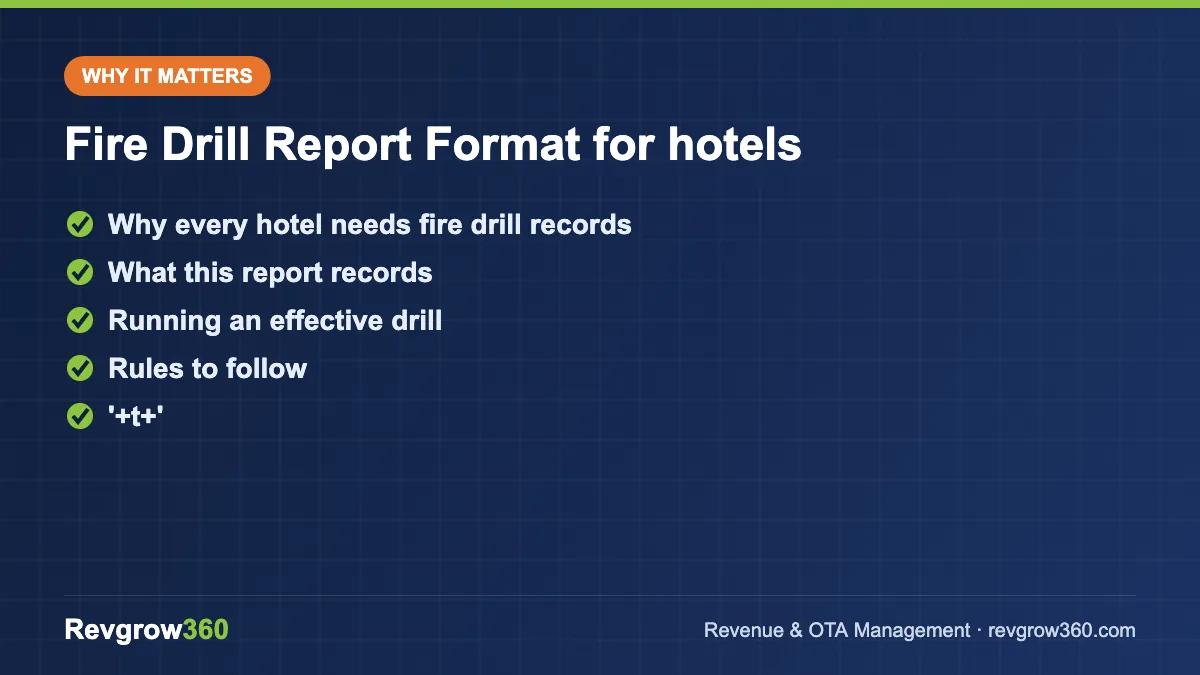Click the heading Fire Drill Report Format for hotels
This screenshot has width=1200, height=675.
433,145
